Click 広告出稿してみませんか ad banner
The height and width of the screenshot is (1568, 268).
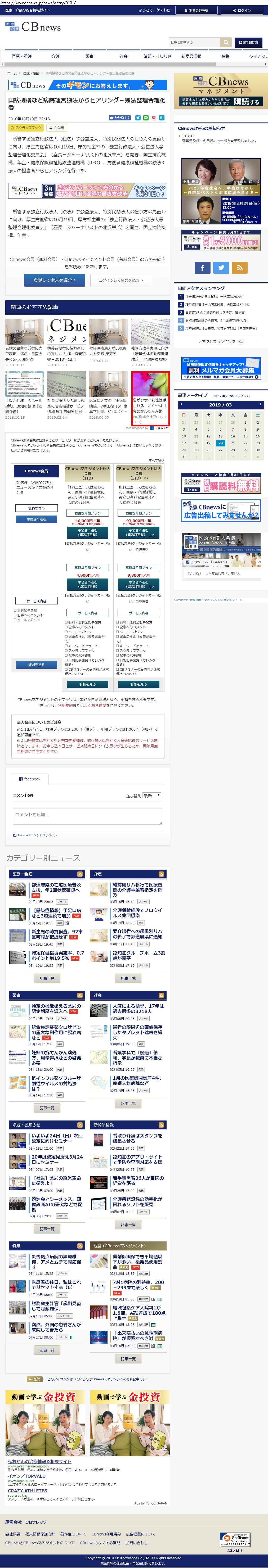point(221,511)
